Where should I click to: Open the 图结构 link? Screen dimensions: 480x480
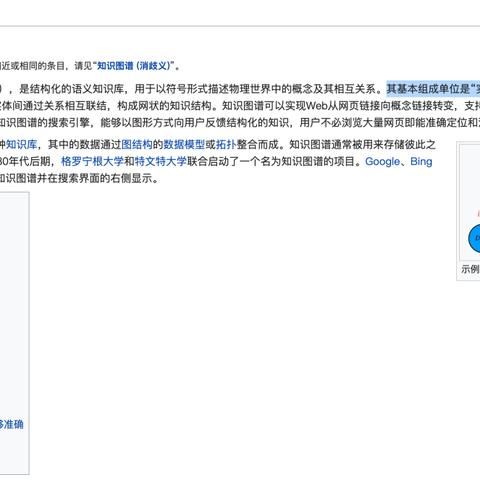click(137, 145)
